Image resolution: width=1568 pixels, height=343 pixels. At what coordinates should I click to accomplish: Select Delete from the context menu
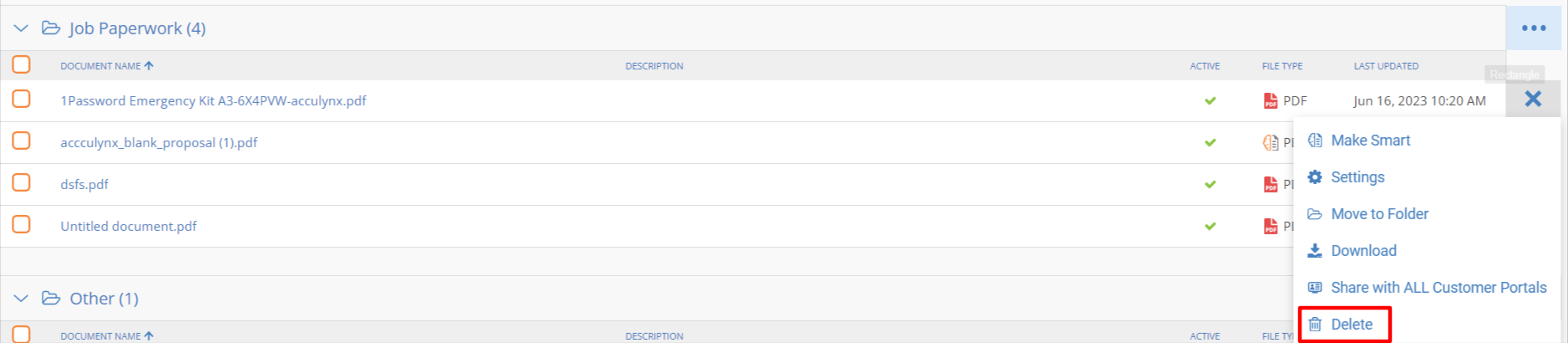1351,325
